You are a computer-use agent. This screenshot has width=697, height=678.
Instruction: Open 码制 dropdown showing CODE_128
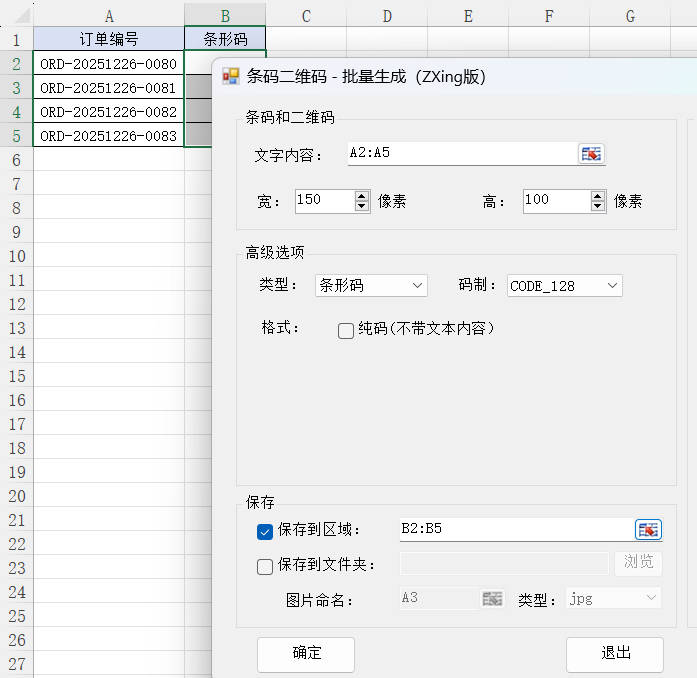[x=565, y=286]
